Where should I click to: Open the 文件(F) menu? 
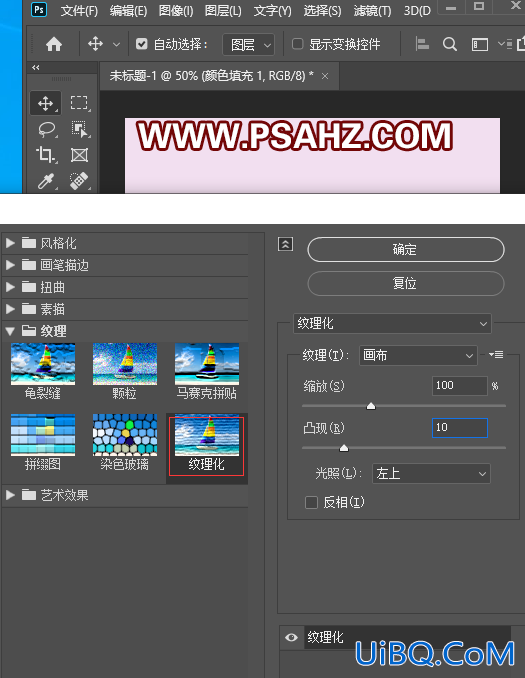click(x=79, y=10)
